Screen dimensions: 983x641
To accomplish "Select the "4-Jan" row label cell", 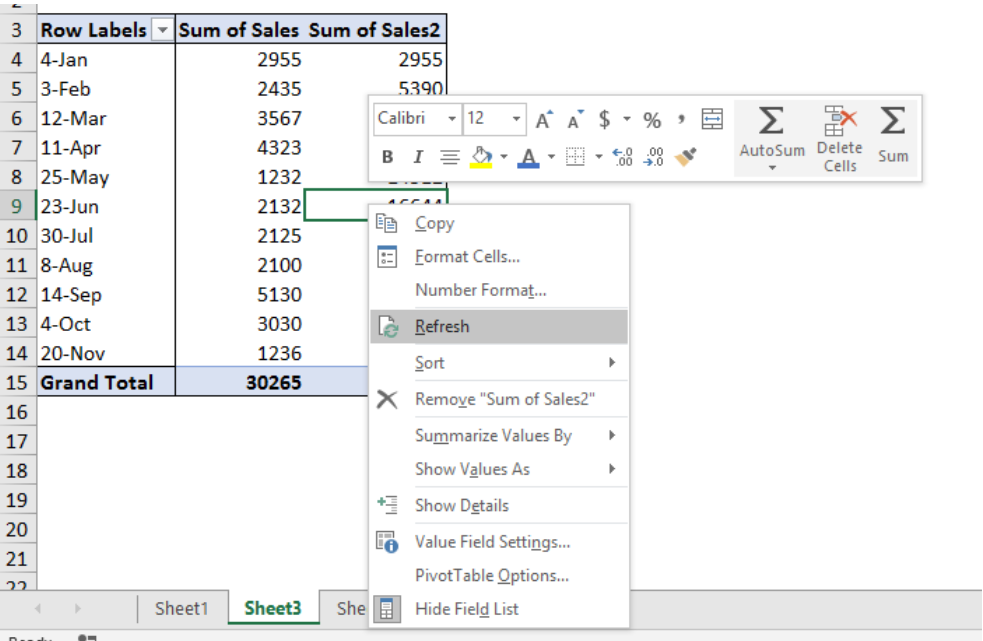I will pos(106,60).
